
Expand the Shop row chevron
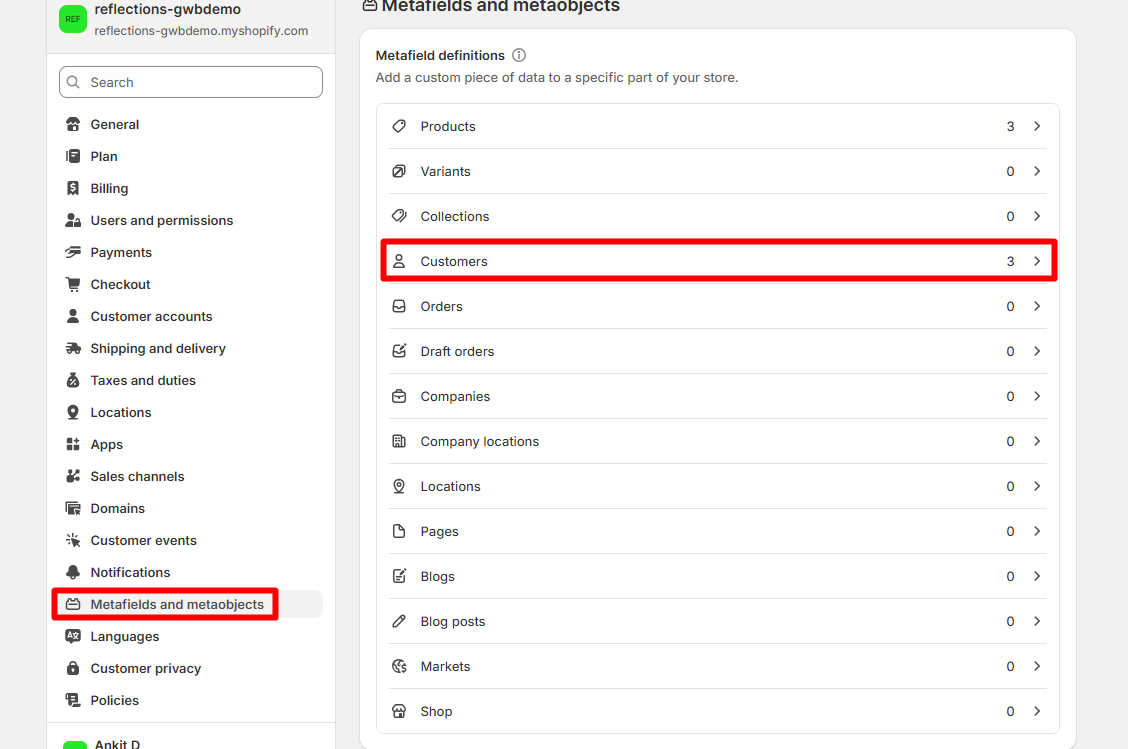1037,711
